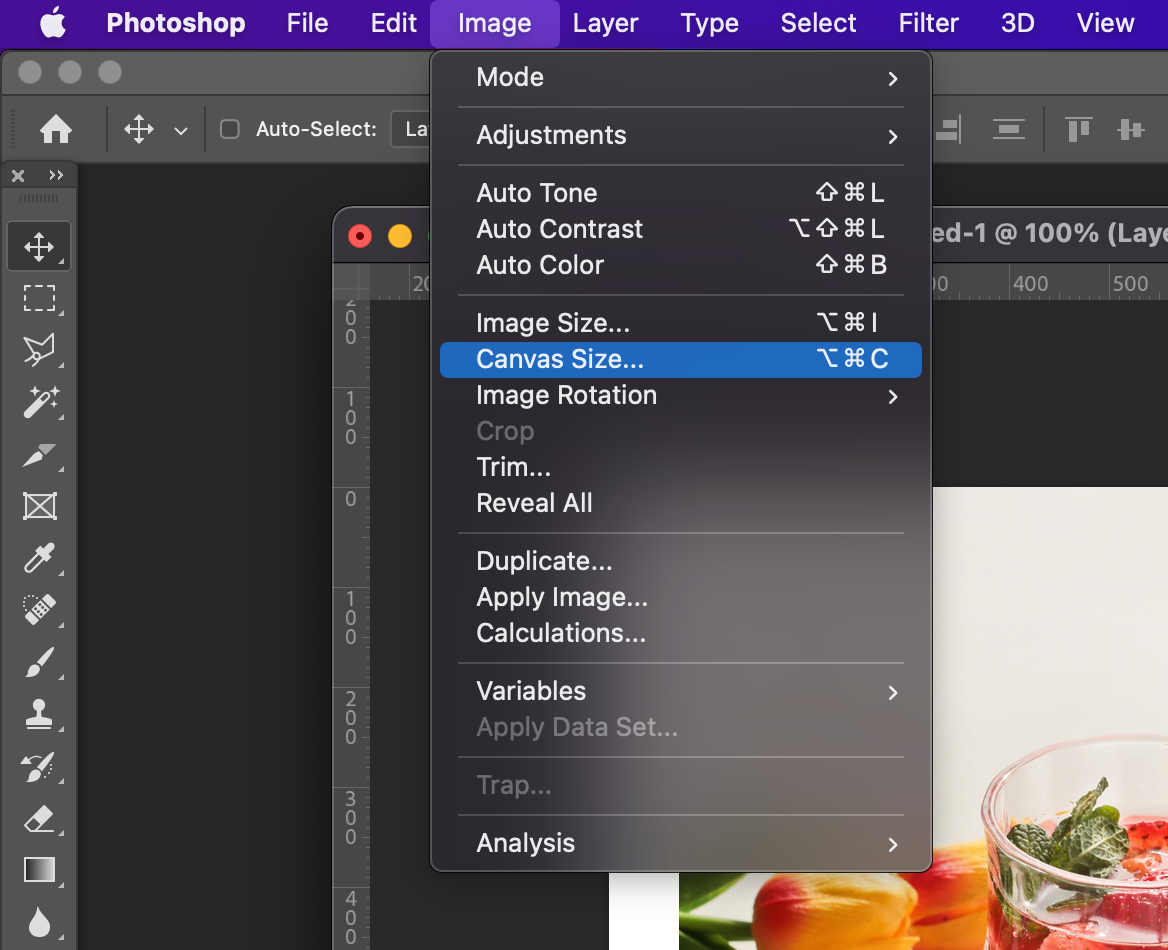This screenshot has width=1168, height=950.
Task: Expand the Mode submenu
Action: (x=681, y=77)
